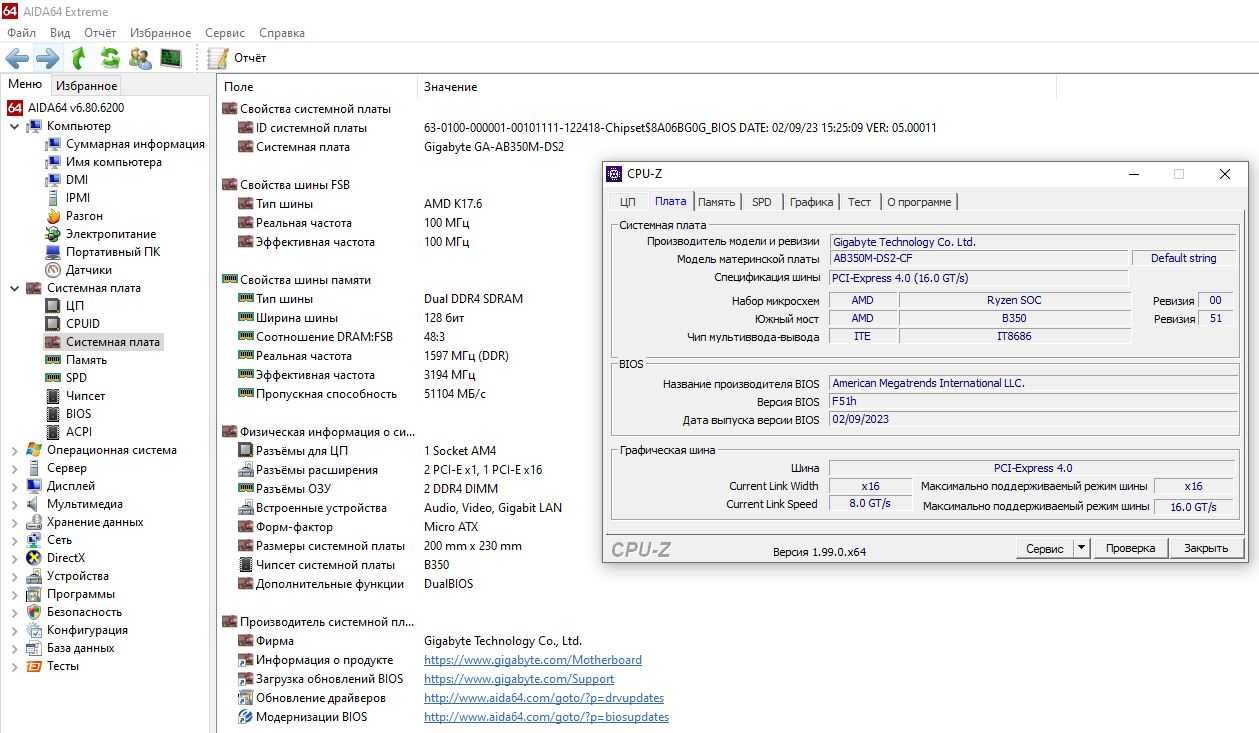This screenshot has width=1259, height=733.
Task: Click the Forward arrow toolbar icon
Action: point(48,58)
